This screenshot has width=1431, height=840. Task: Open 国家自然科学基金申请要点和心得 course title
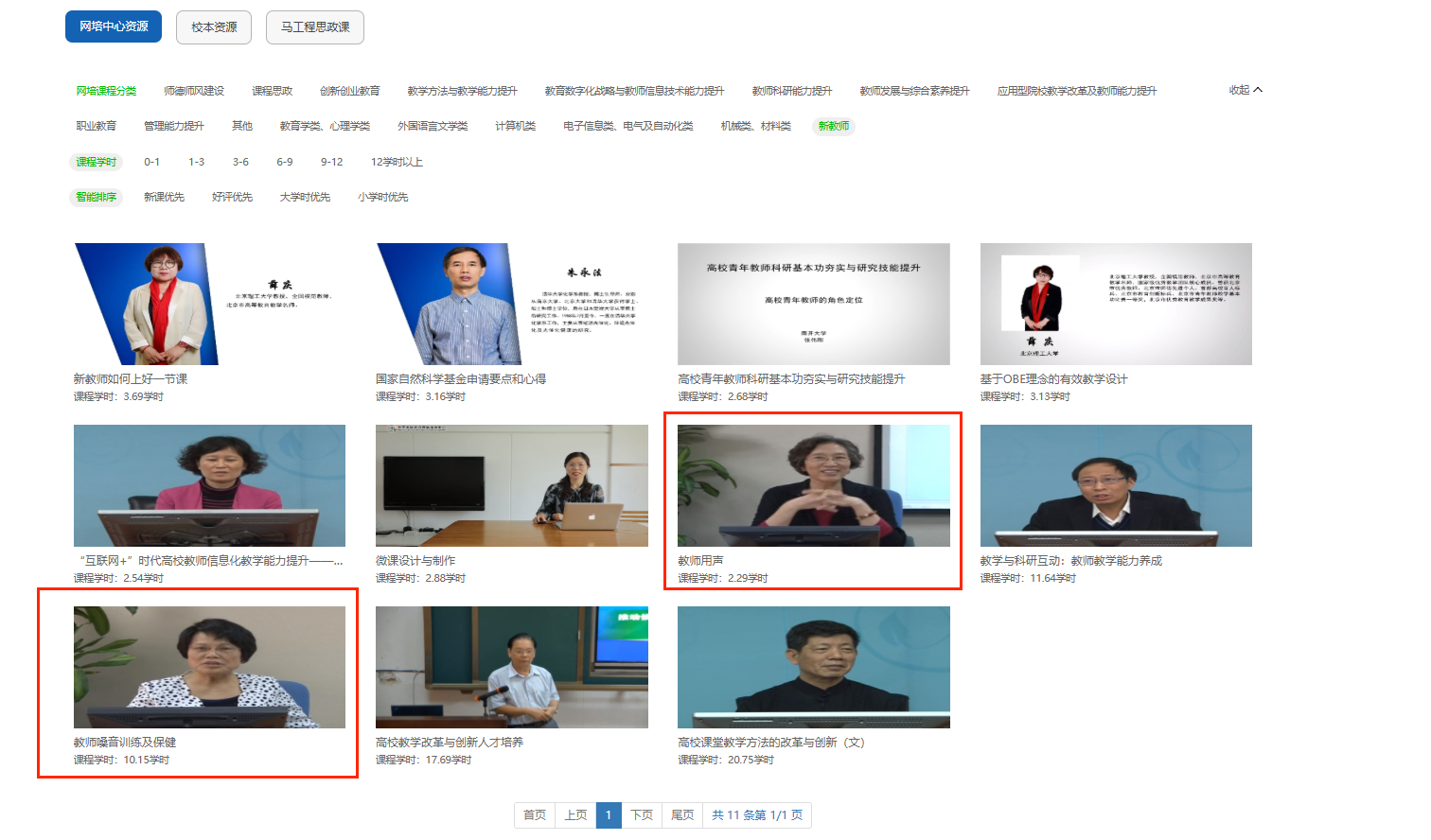click(x=460, y=379)
